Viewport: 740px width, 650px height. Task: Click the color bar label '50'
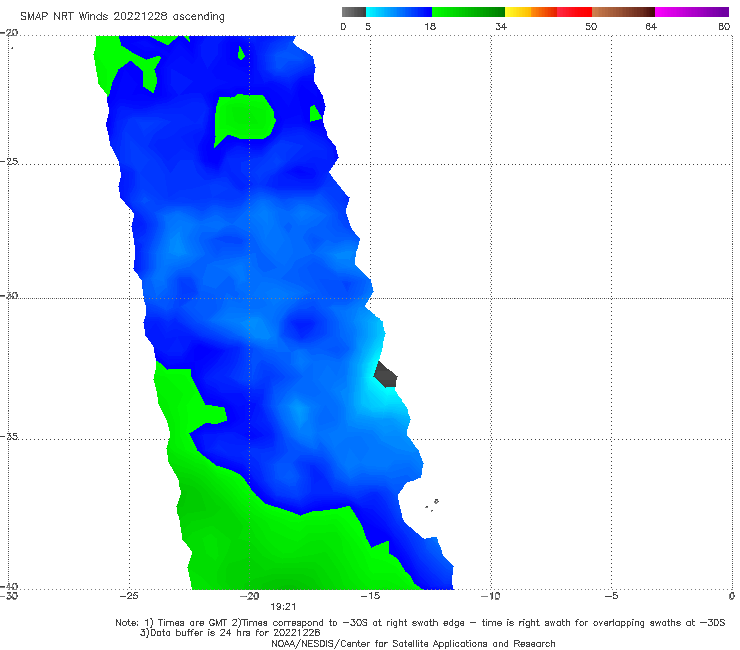pyautogui.click(x=591, y=27)
